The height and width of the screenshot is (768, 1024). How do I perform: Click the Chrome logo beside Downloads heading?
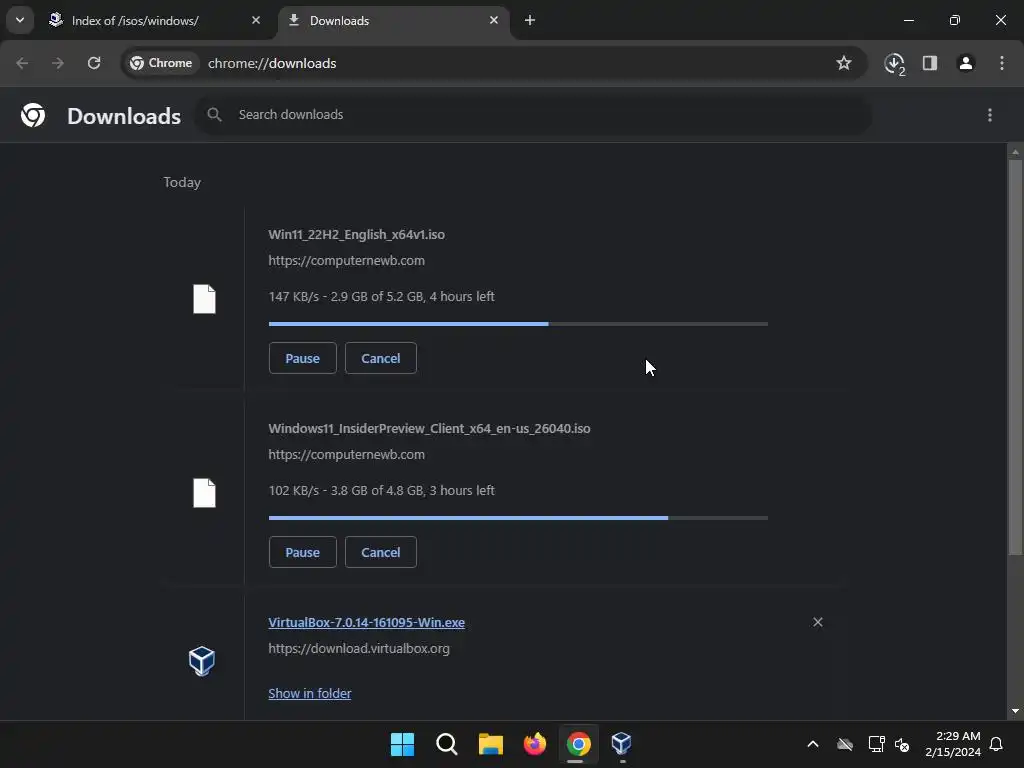pyautogui.click(x=33, y=116)
